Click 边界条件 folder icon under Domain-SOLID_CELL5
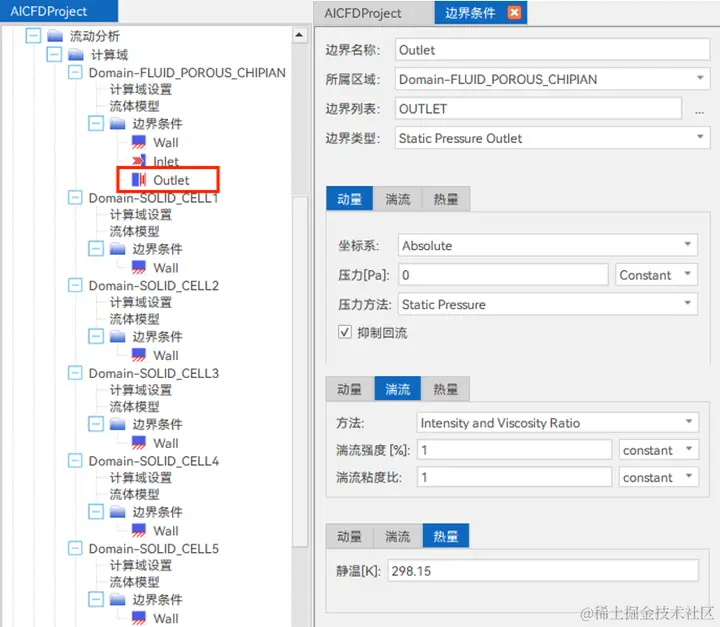720x627 pixels. pyautogui.click(x=118, y=599)
